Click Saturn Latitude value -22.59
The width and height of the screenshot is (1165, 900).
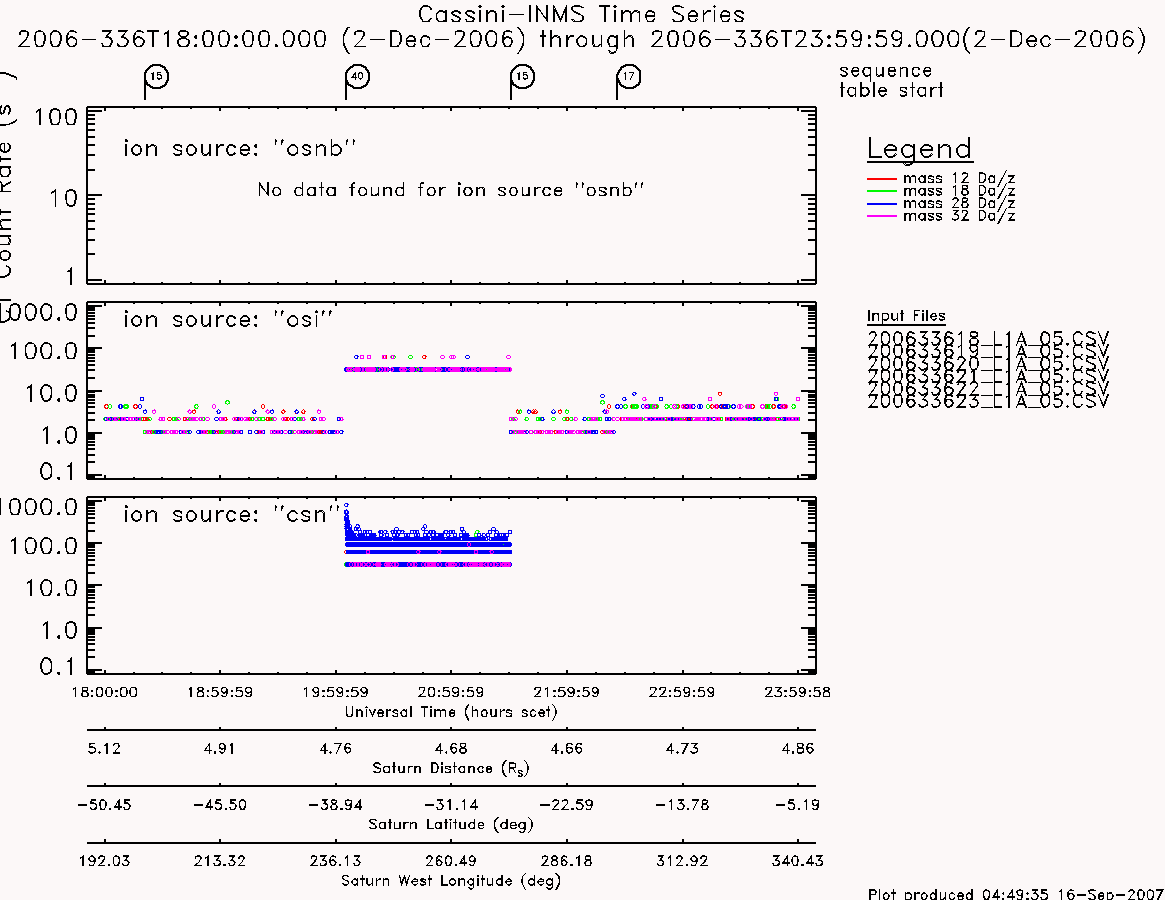coord(566,805)
